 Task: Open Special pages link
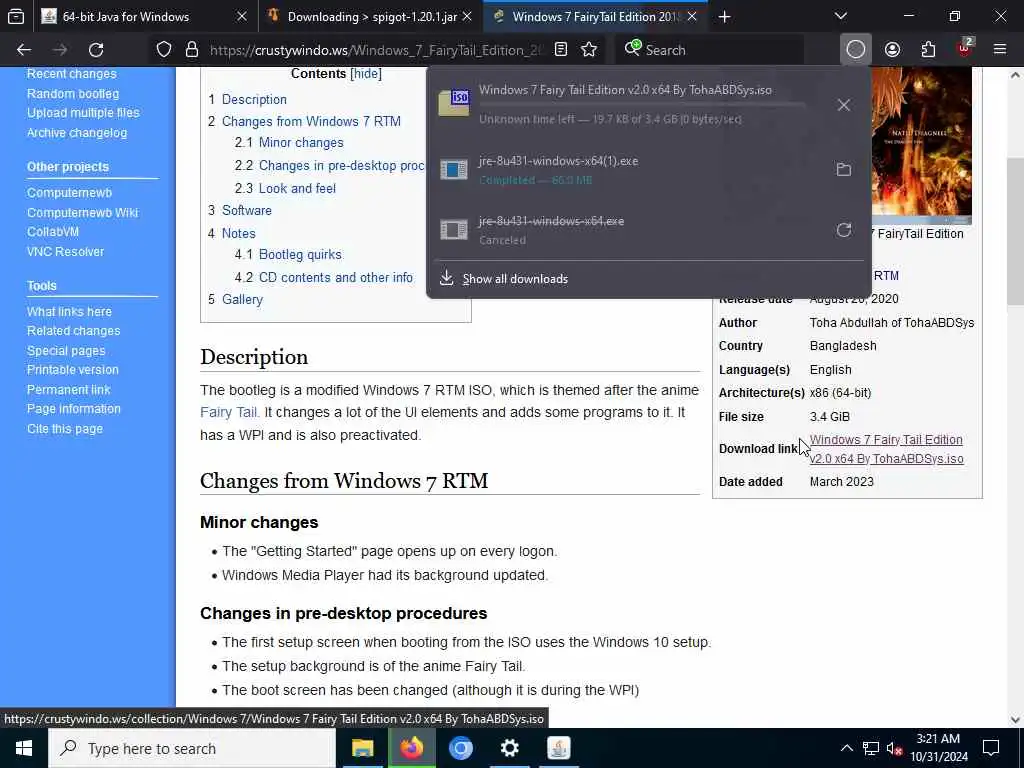tap(66, 351)
